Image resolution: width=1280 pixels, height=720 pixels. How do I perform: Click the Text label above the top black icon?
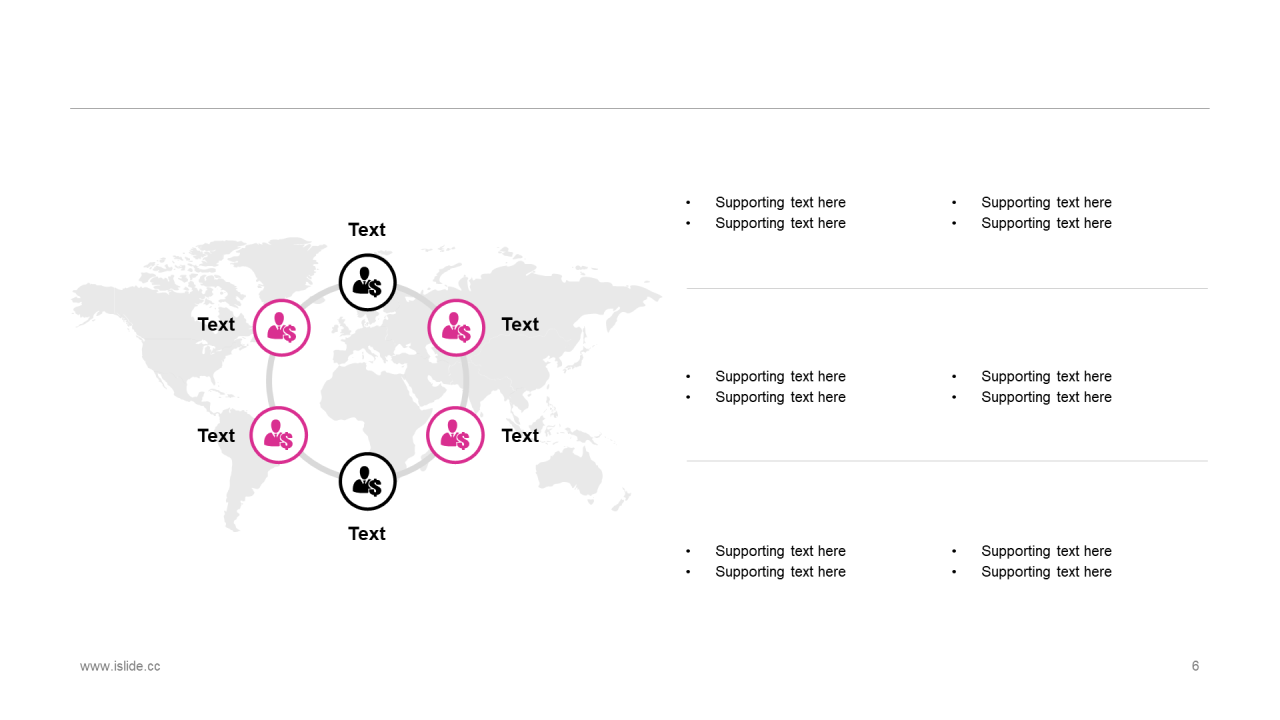click(x=367, y=230)
